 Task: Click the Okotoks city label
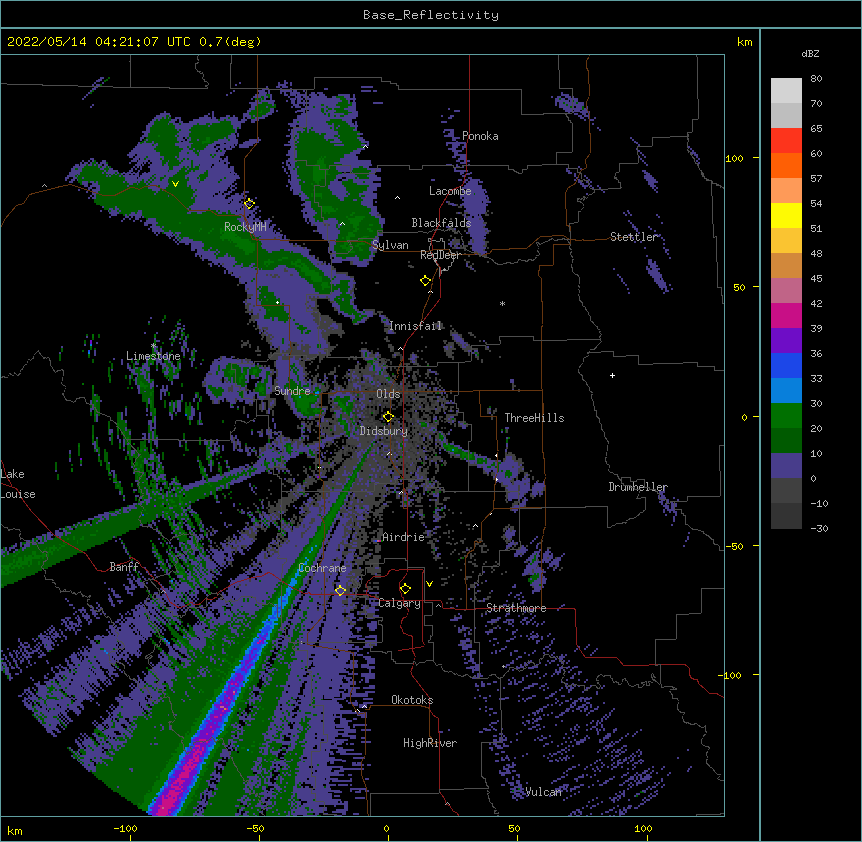[x=412, y=700]
